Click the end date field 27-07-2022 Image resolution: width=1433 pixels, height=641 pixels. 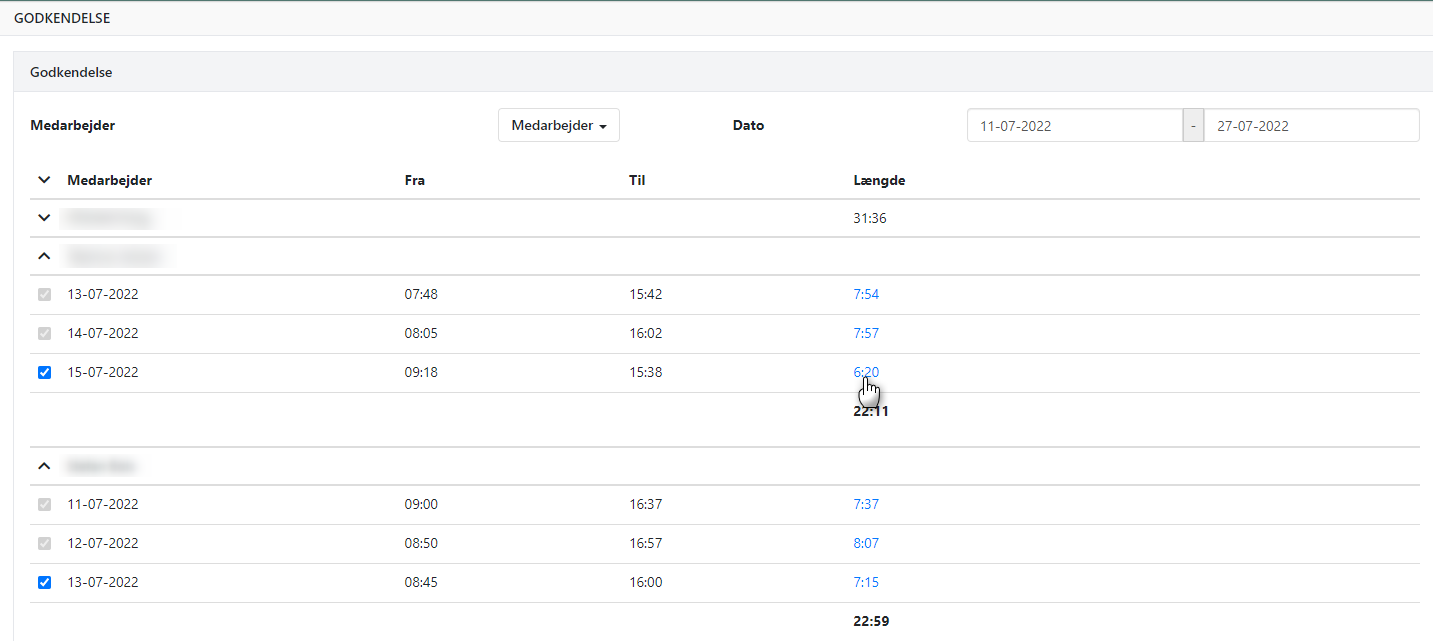tap(1310, 126)
